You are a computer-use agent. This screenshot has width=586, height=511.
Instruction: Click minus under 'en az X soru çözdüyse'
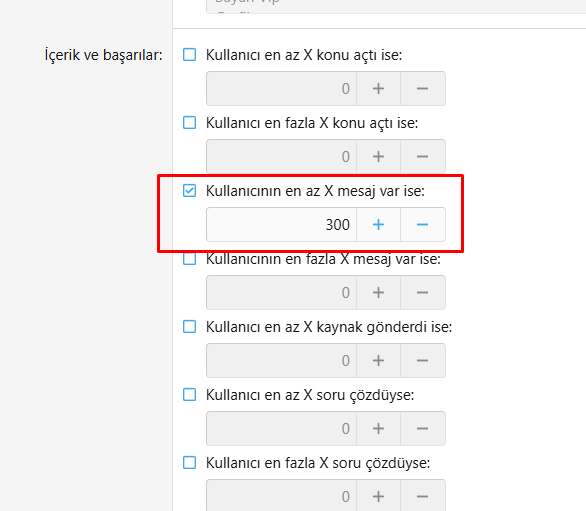(x=423, y=429)
